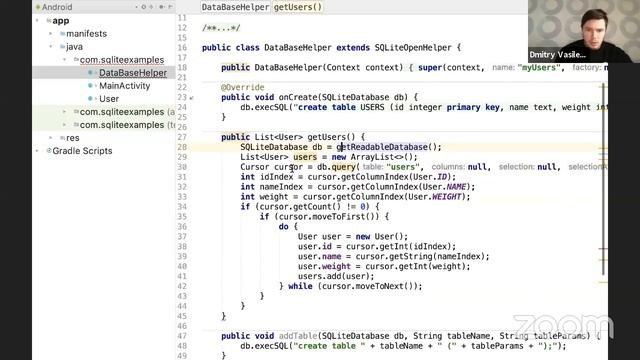This screenshot has height=360, width=640.
Task: Click Dmitry's Zoom video thumbnail
Action: (583, 31)
